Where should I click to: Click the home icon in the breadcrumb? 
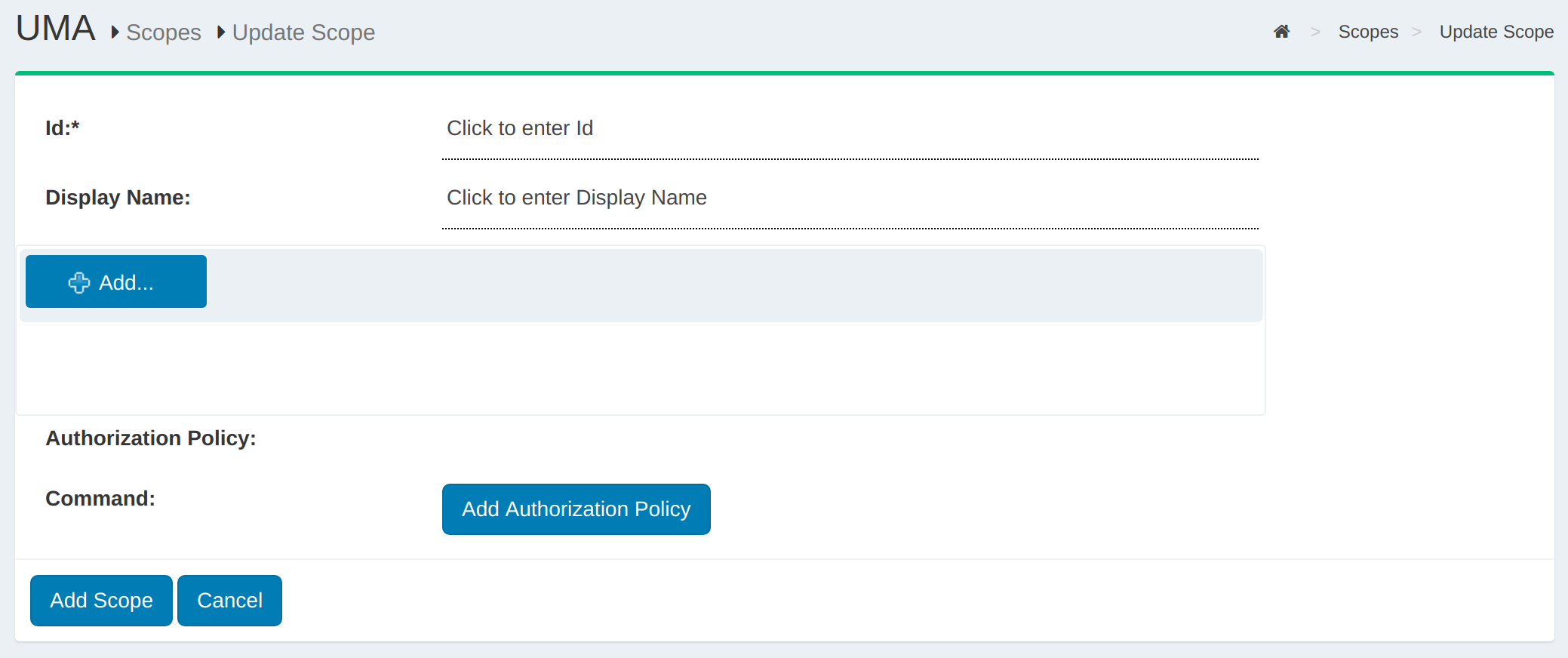(x=1281, y=32)
